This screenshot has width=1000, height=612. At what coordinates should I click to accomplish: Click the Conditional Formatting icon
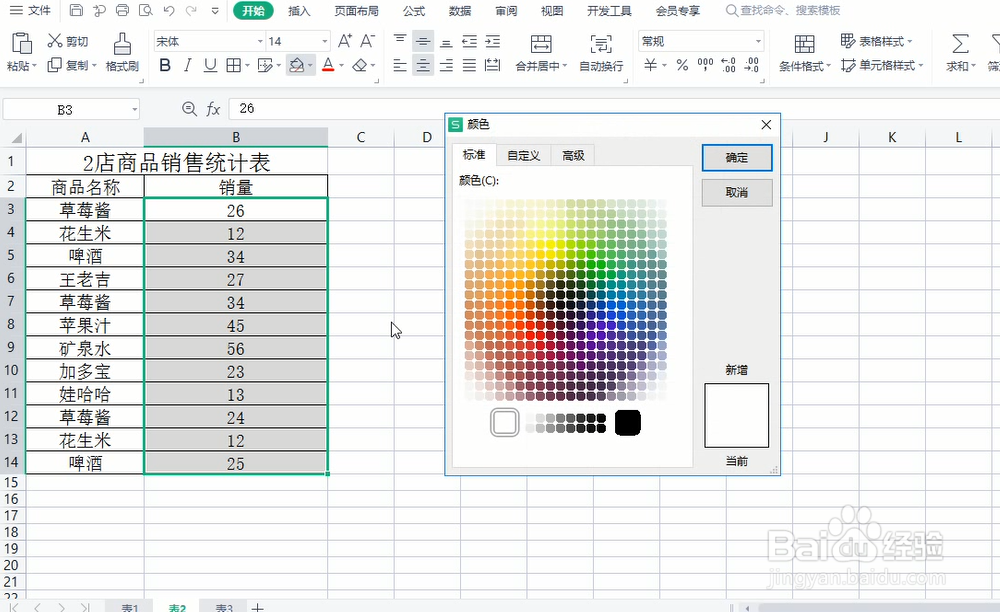[x=804, y=43]
